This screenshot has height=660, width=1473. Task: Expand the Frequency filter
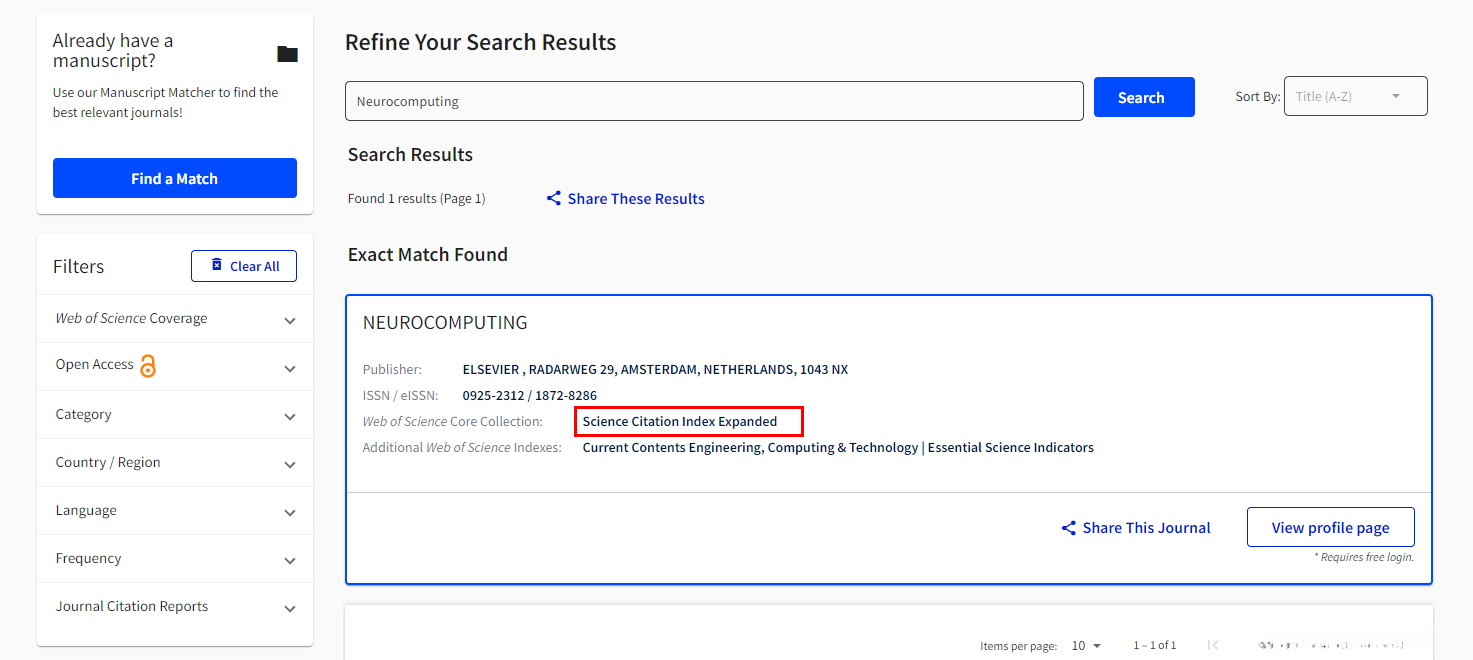290,561
